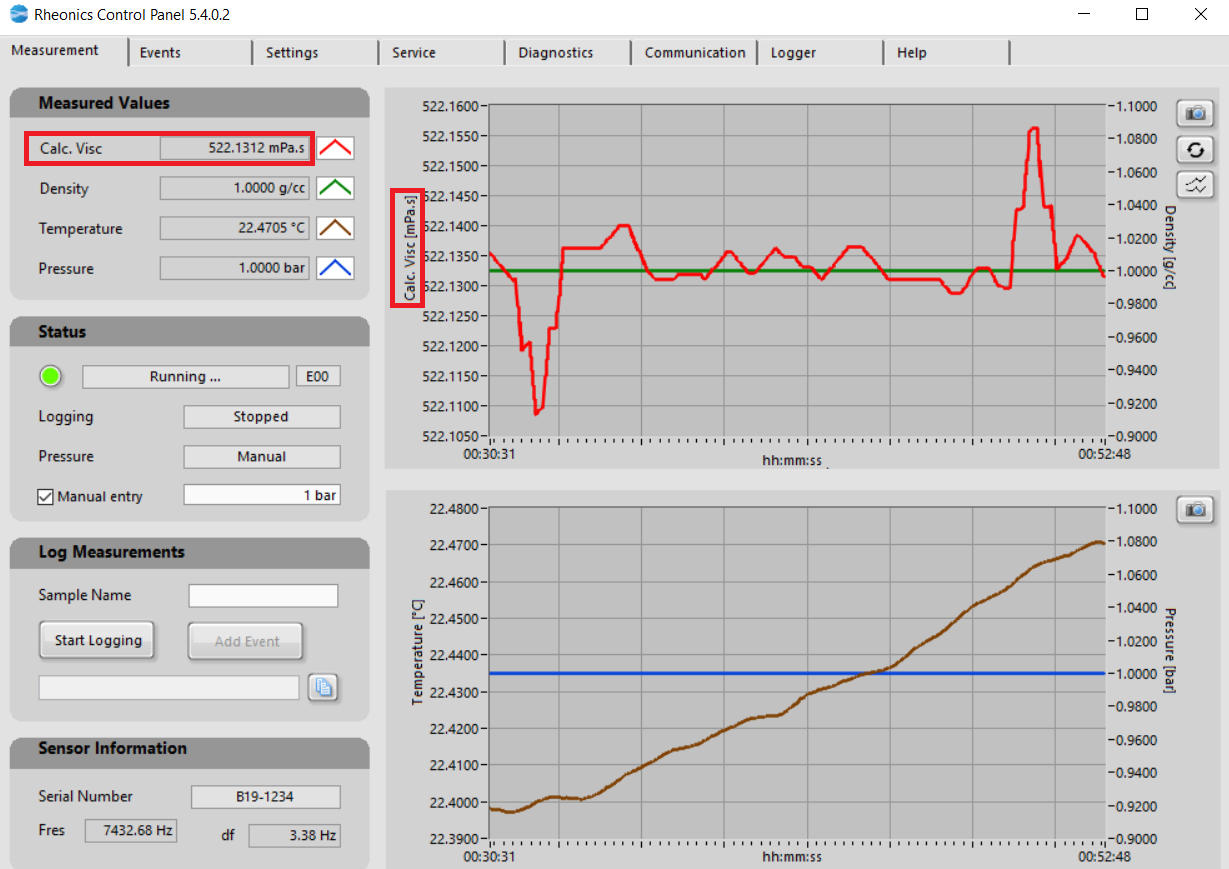Click the log file path field
The width and height of the screenshot is (1229, 869).
pos(169,687)
